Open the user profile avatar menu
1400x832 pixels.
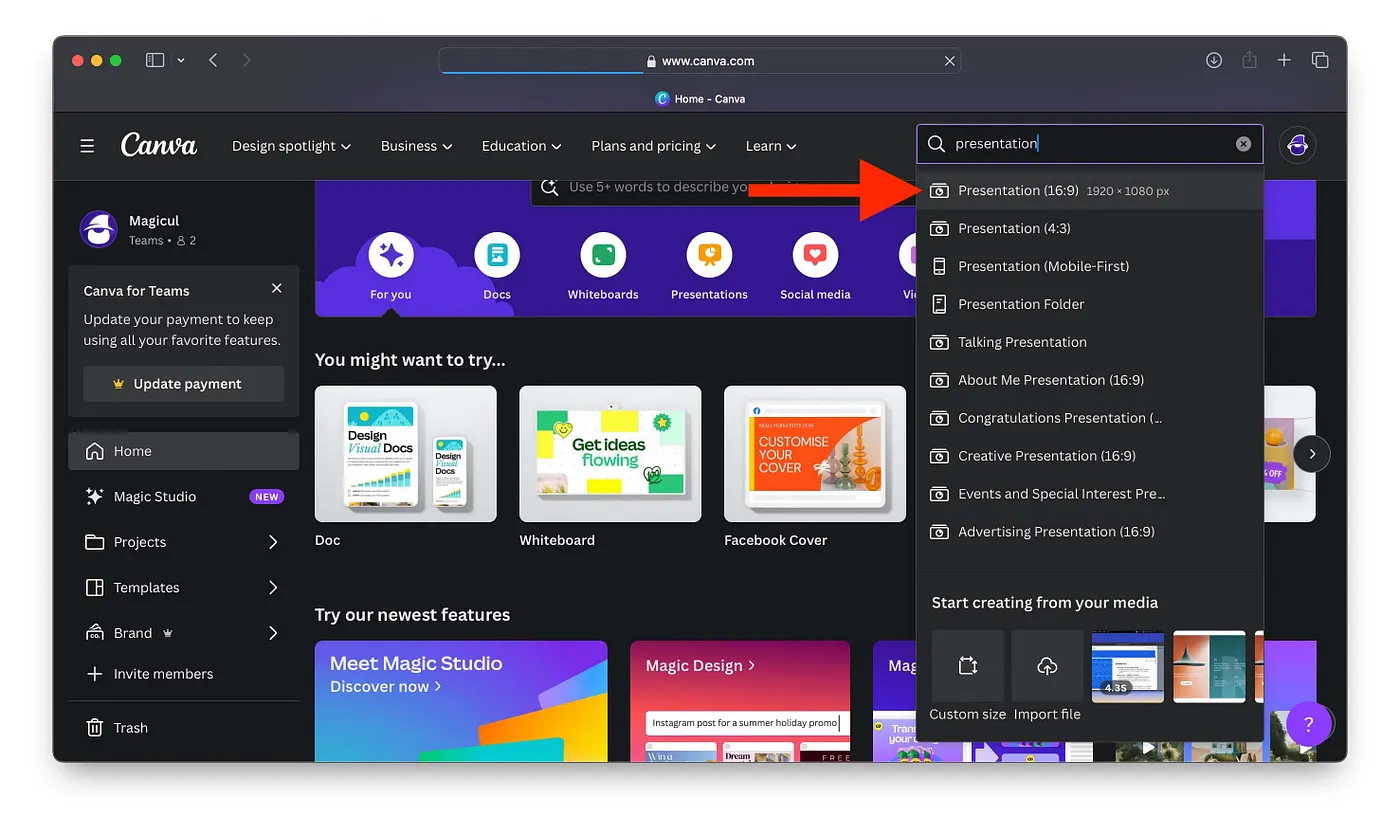point(1297,145)
